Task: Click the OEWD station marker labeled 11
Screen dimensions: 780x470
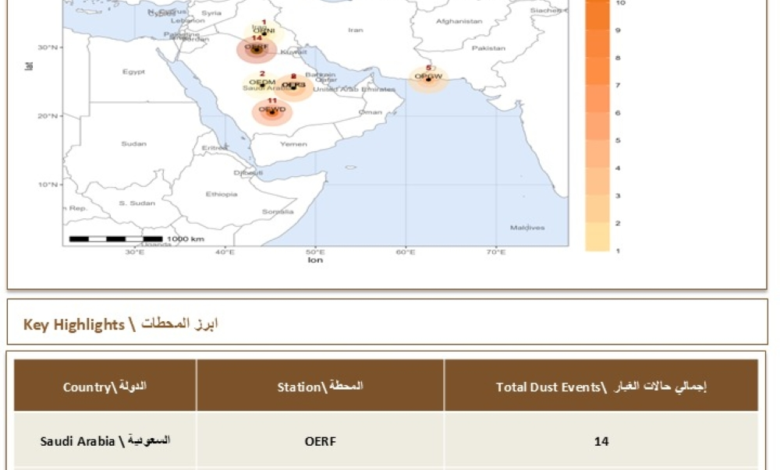Action: [272, 110]
